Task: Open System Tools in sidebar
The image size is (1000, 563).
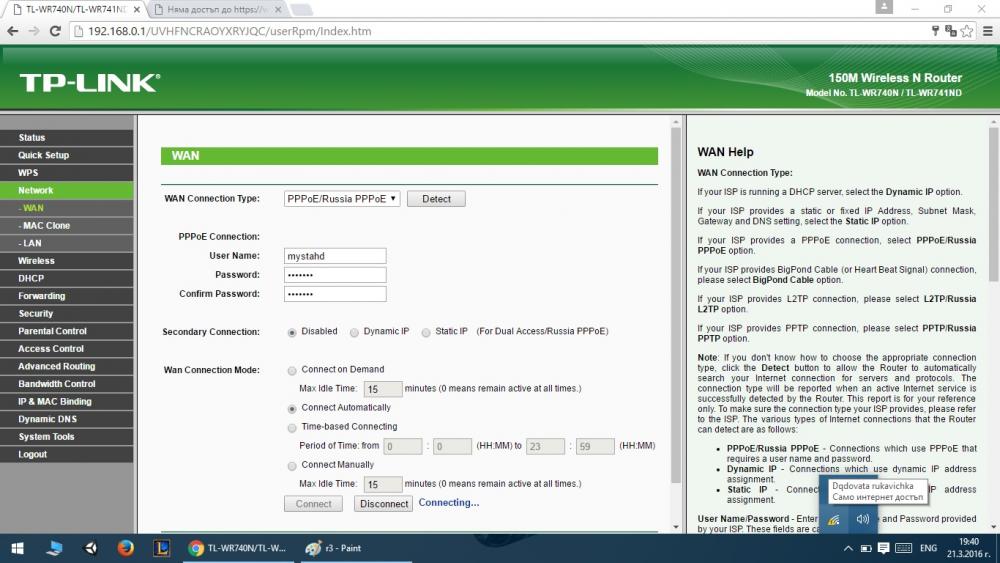Action: pyautogui.click(x=67, y=437)
